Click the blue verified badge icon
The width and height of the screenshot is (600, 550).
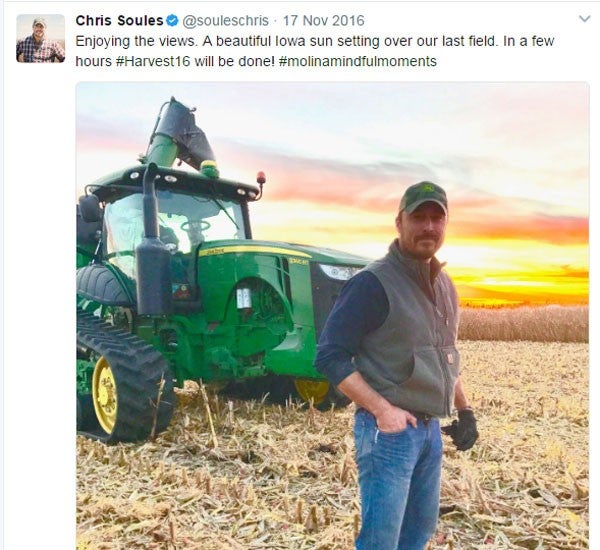pos(172,21)
